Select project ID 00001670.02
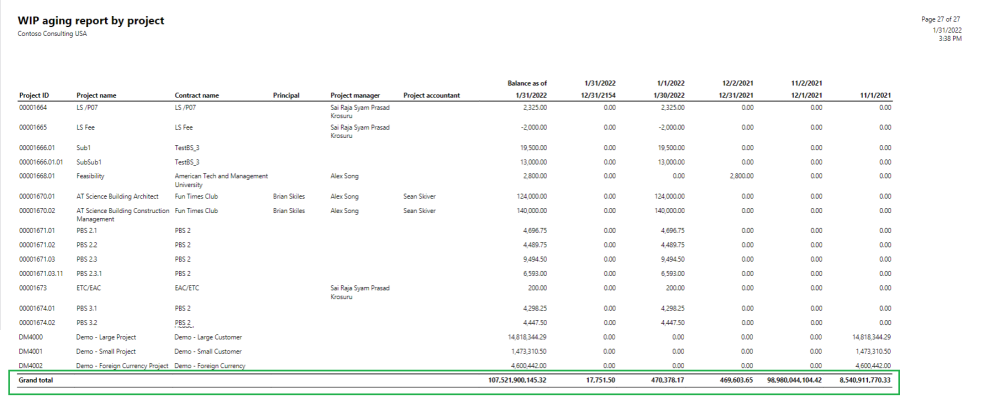Image resolution: width=1000 pixels, height=415 pixels. click(37, 211)
